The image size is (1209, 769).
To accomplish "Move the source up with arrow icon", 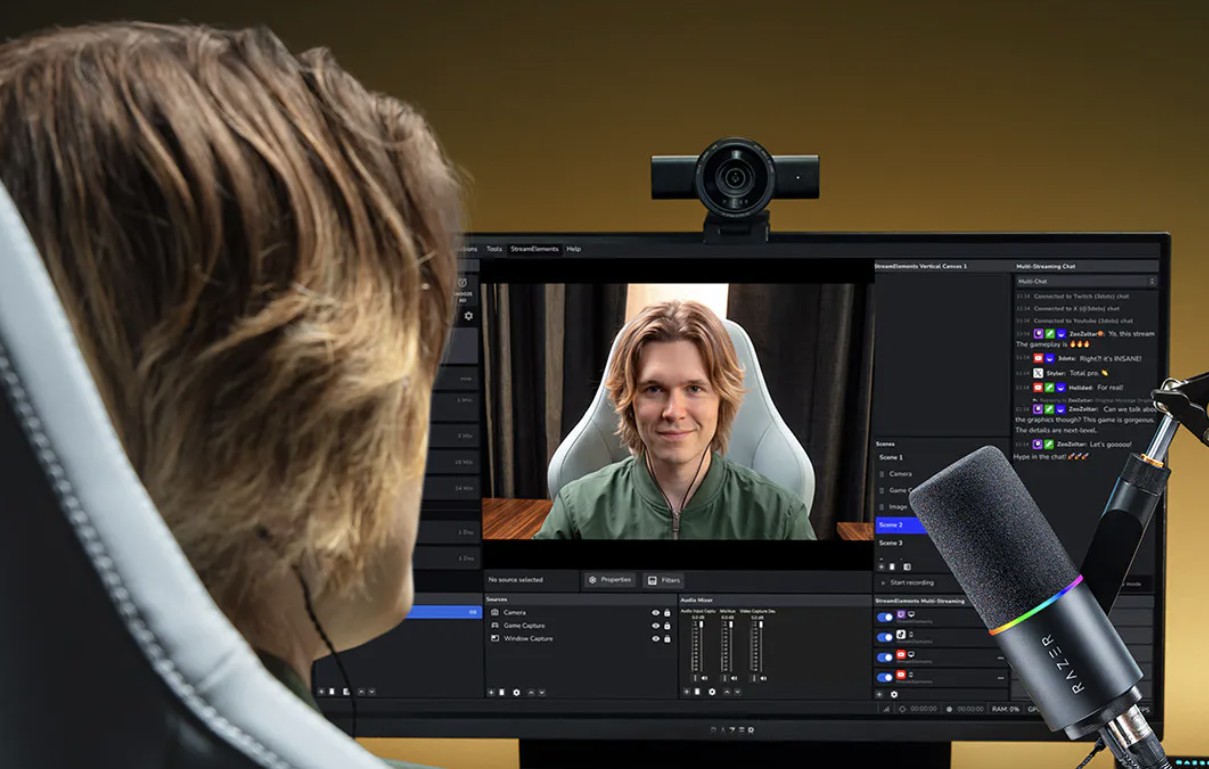I will pyautogui.click(x=530, y=692).
